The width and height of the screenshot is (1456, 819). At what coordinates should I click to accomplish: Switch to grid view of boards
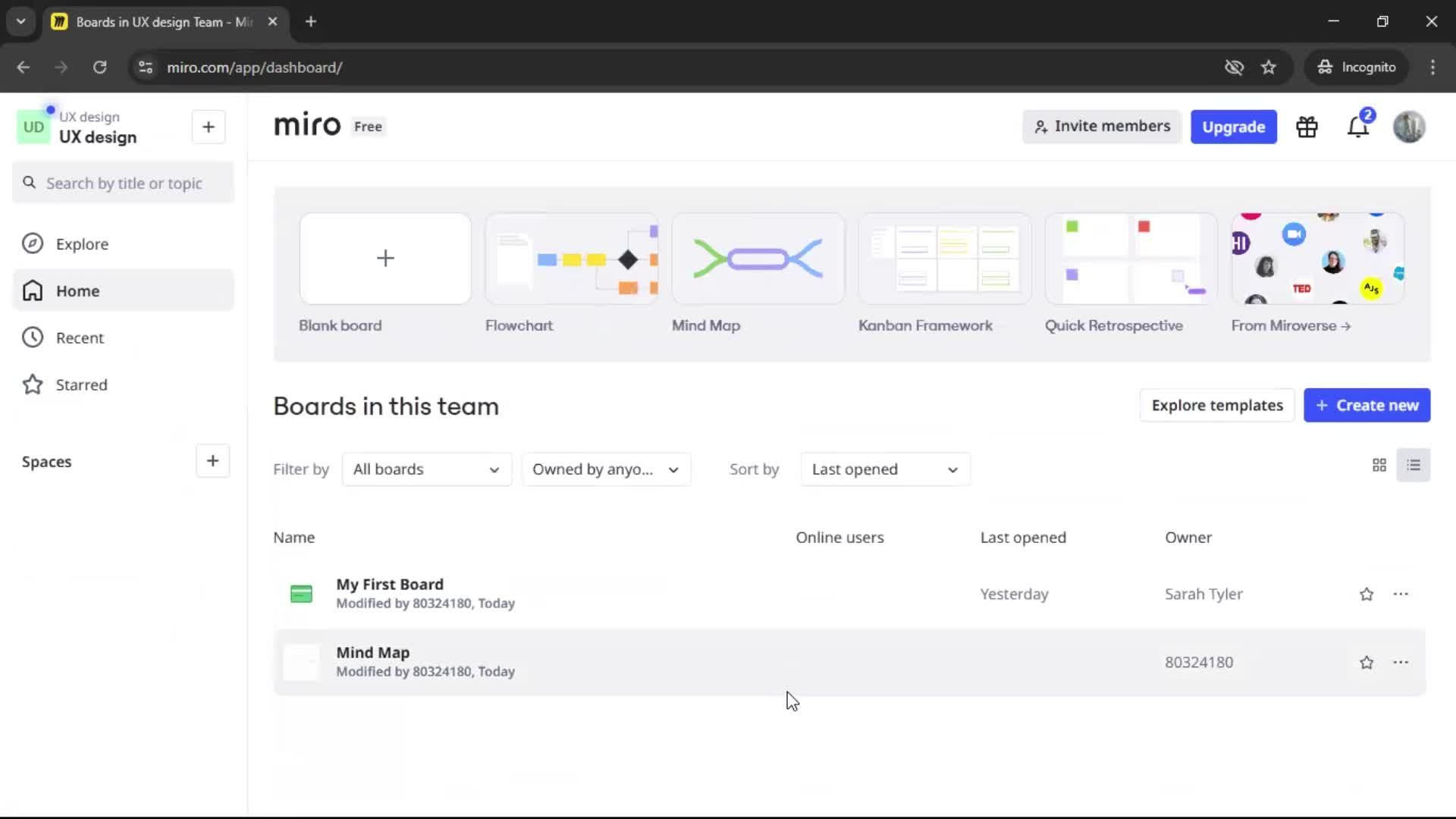[1379, 465]
